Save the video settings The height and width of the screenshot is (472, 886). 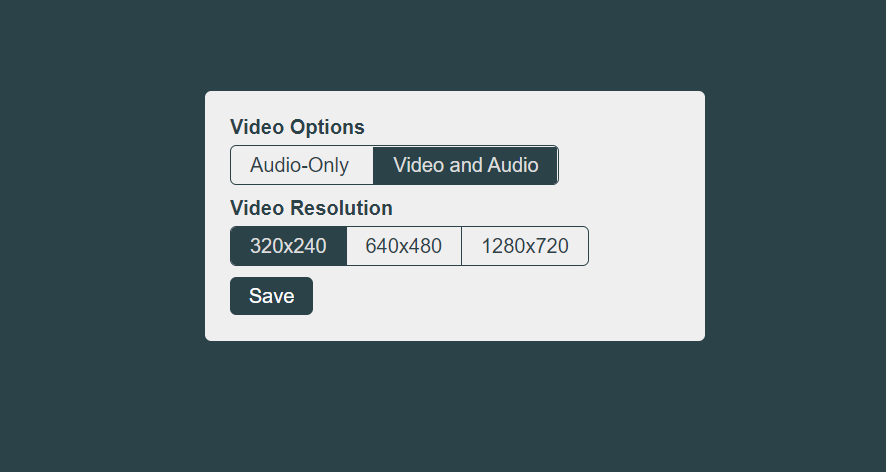[x=271, y=296]
